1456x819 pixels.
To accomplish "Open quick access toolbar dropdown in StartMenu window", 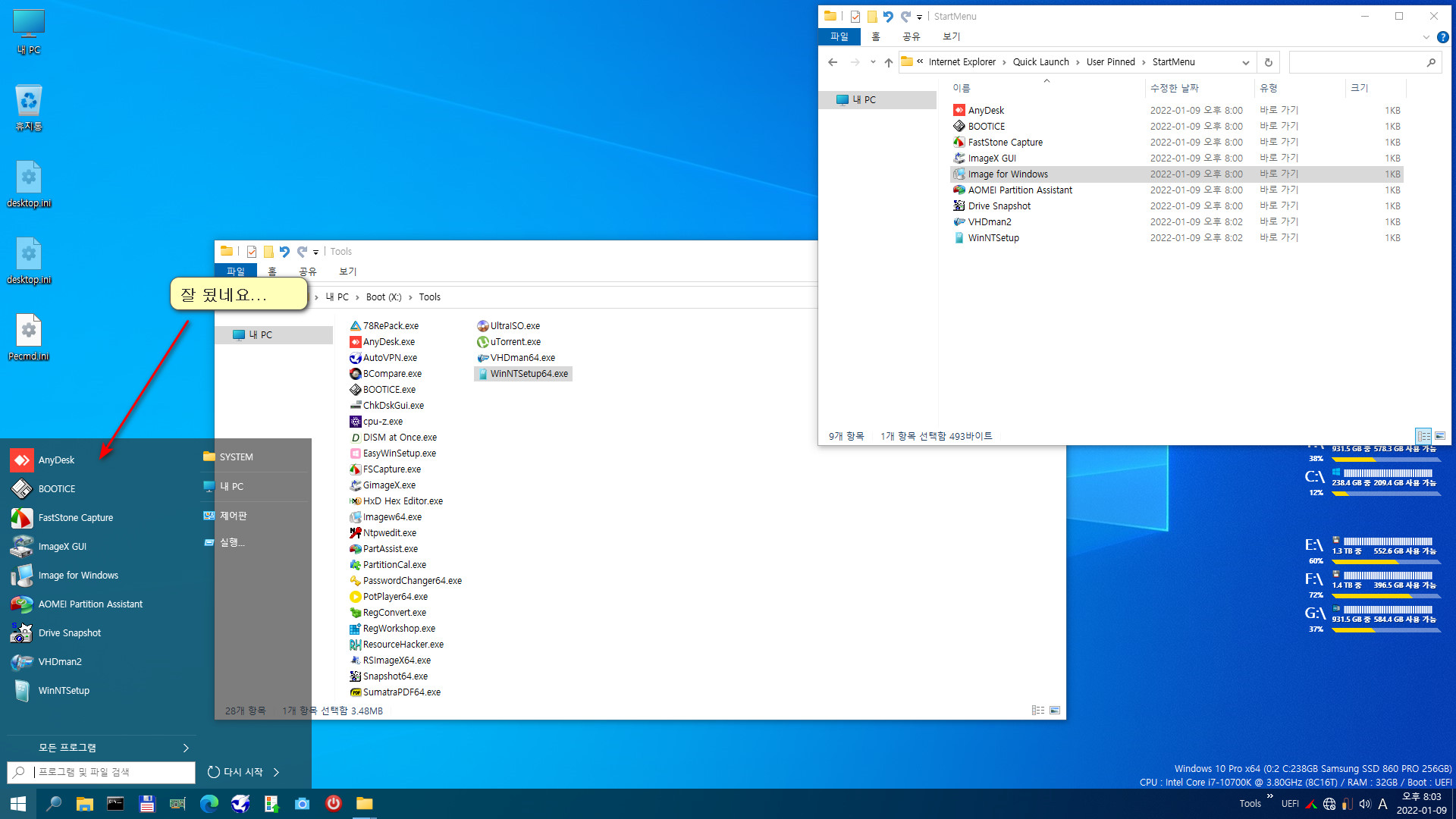I will (x=920, y=17).
